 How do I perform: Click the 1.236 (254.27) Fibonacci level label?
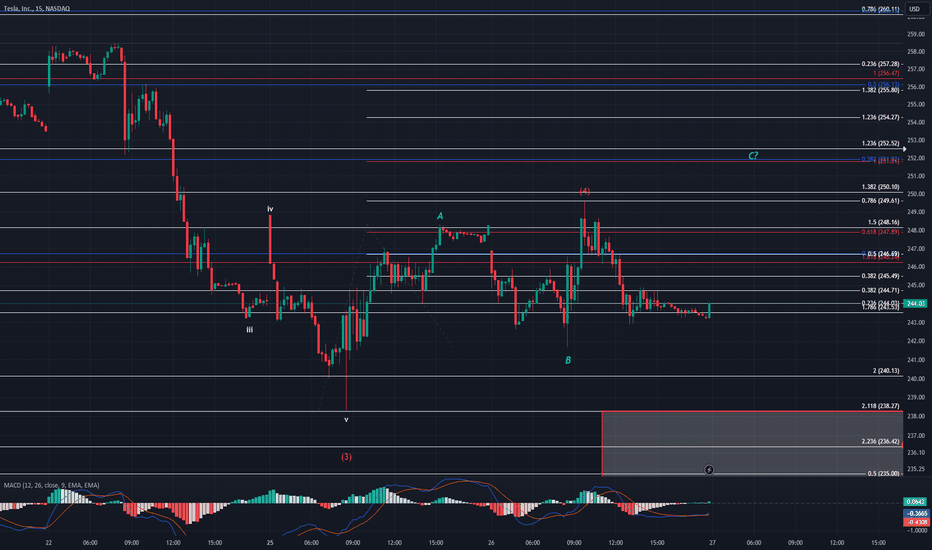[x=880, y=117]
